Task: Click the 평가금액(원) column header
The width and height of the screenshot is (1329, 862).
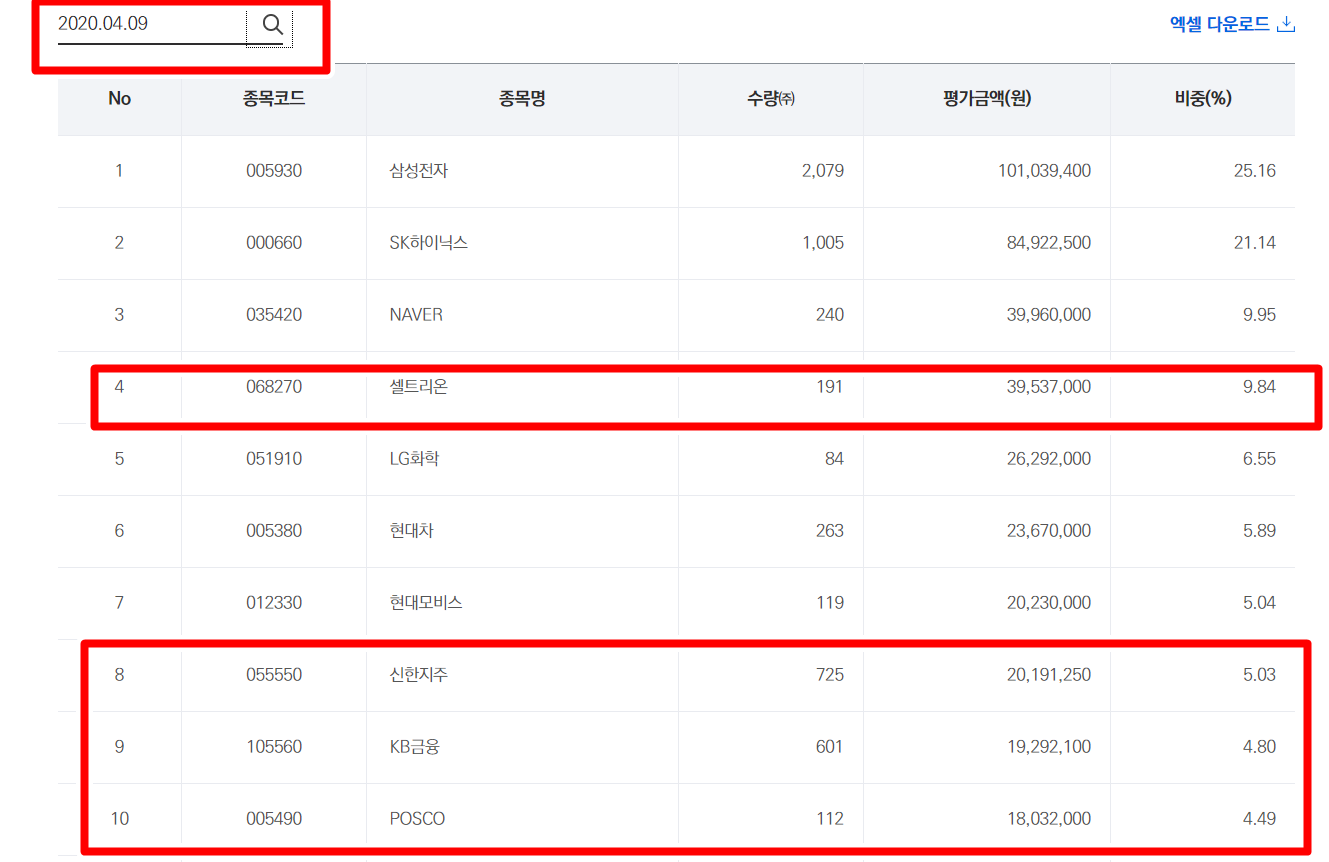Action: click(x=987, y=98)
